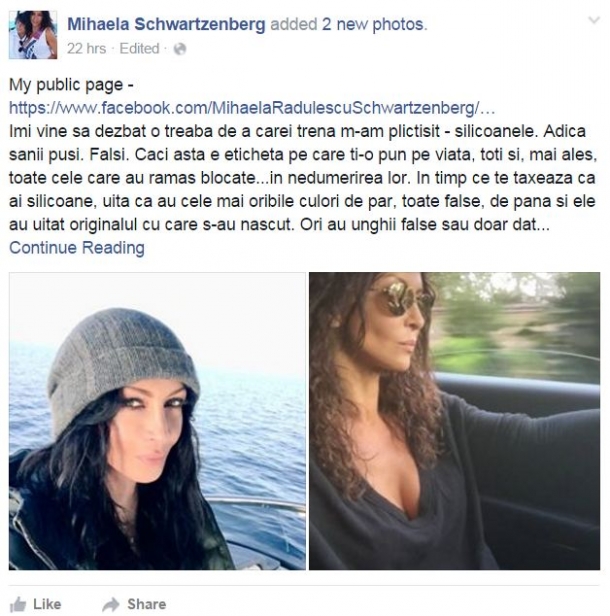Click the Share text button

click(147, 604)
